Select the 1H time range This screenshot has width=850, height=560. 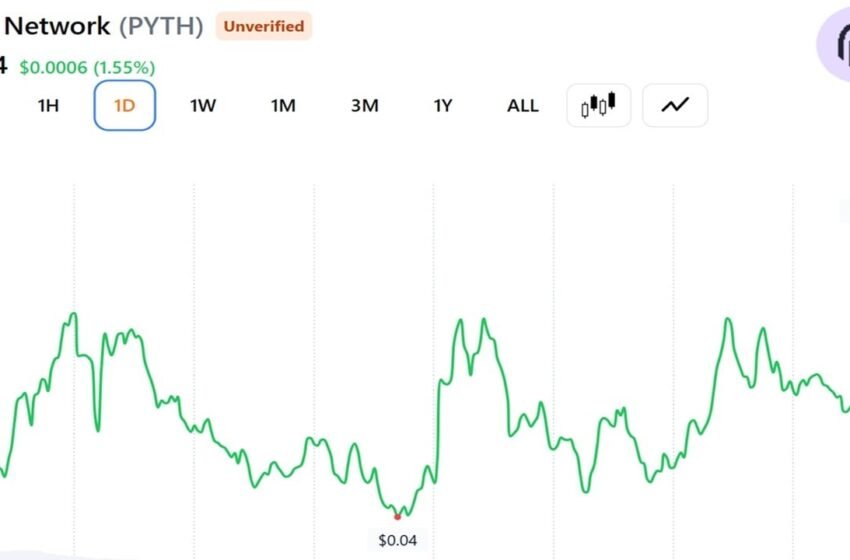(x=48, y=105)
